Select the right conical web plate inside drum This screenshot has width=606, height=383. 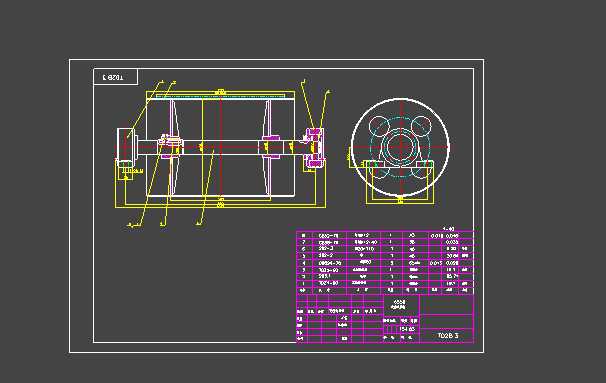click(x=267, y=147)
